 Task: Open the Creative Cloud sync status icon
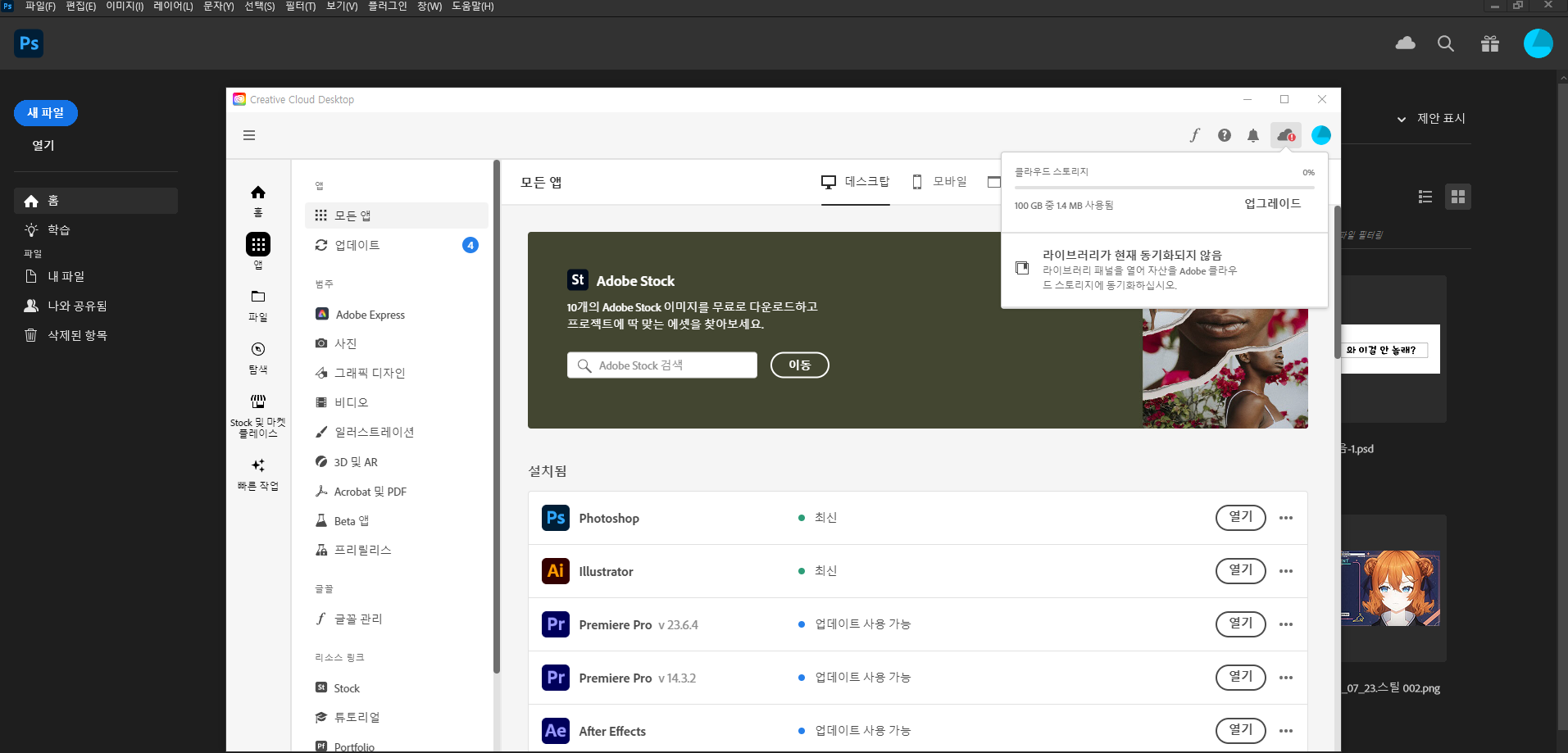[1284, 134]
